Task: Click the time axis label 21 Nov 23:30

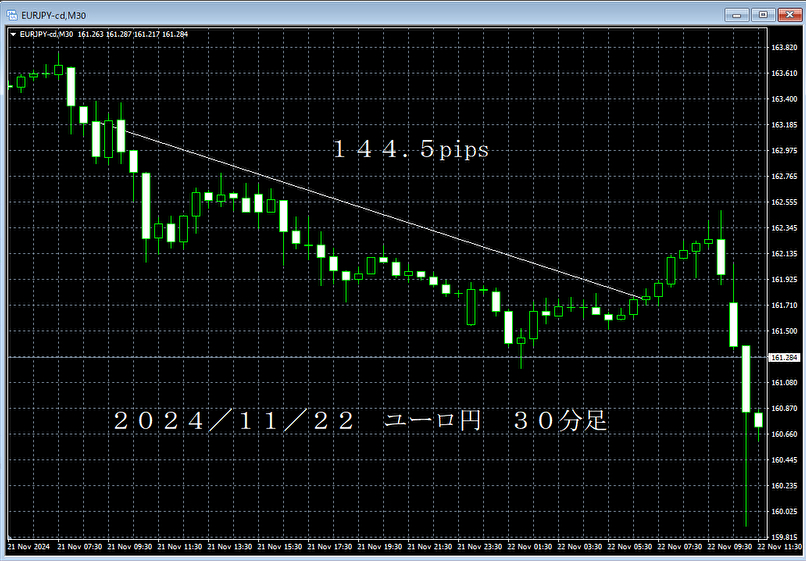Action: (x=480, y=547)
